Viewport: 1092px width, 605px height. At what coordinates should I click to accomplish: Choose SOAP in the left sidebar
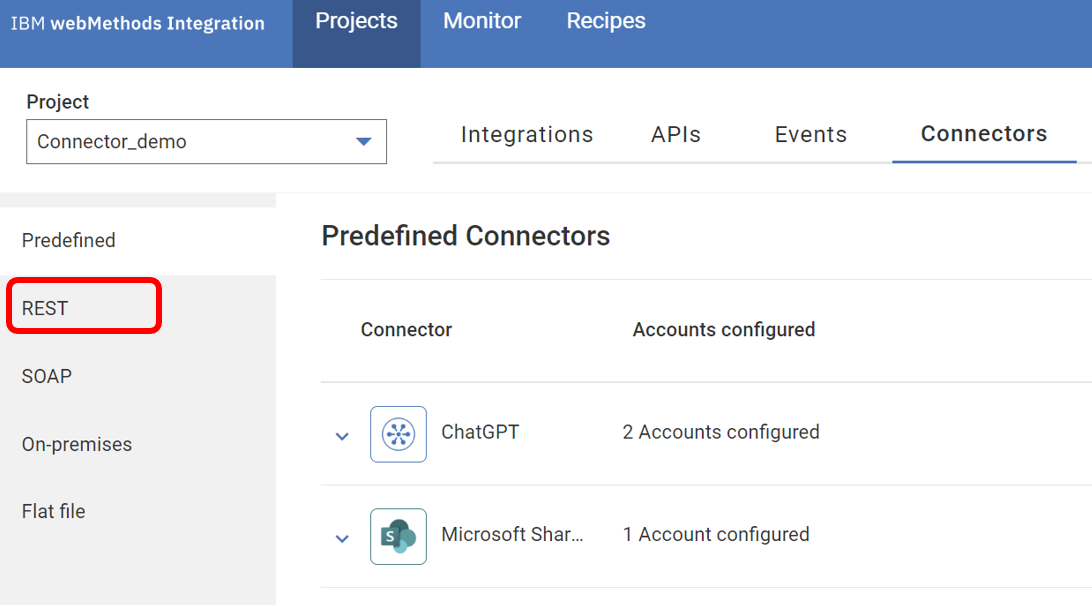47,376
